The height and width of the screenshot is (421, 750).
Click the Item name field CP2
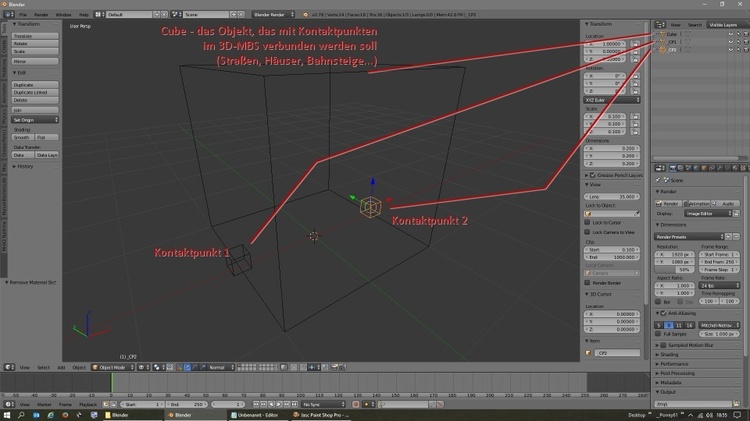pos(617,353)
